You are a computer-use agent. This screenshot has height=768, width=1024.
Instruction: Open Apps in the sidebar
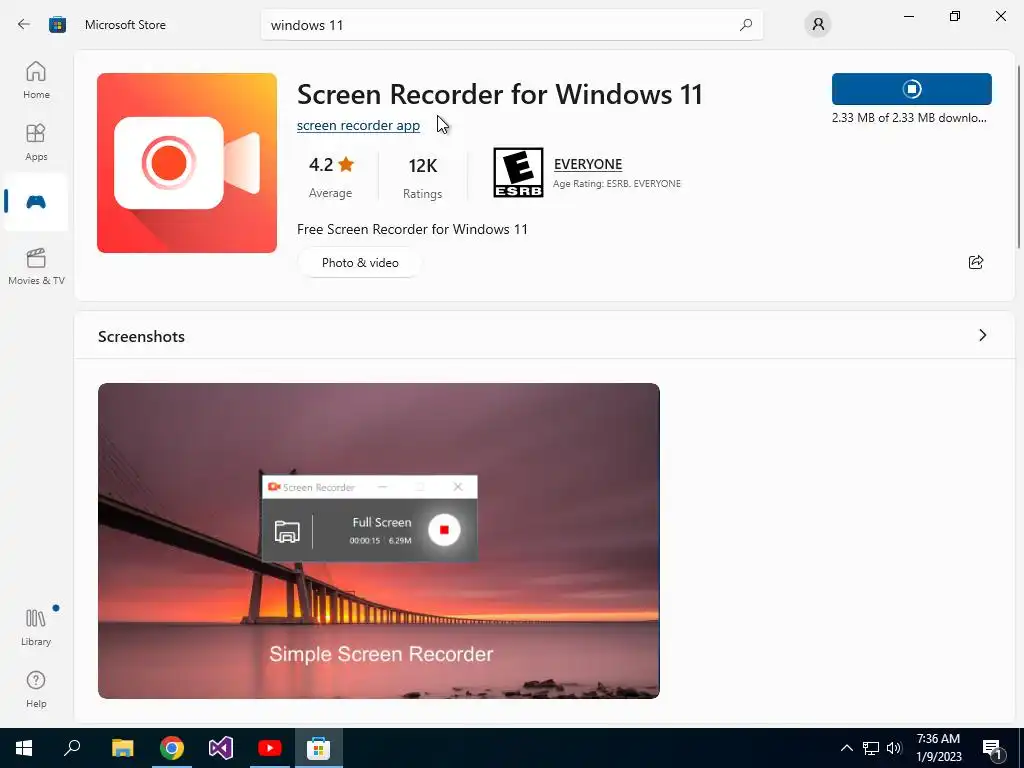pos(36,142)
